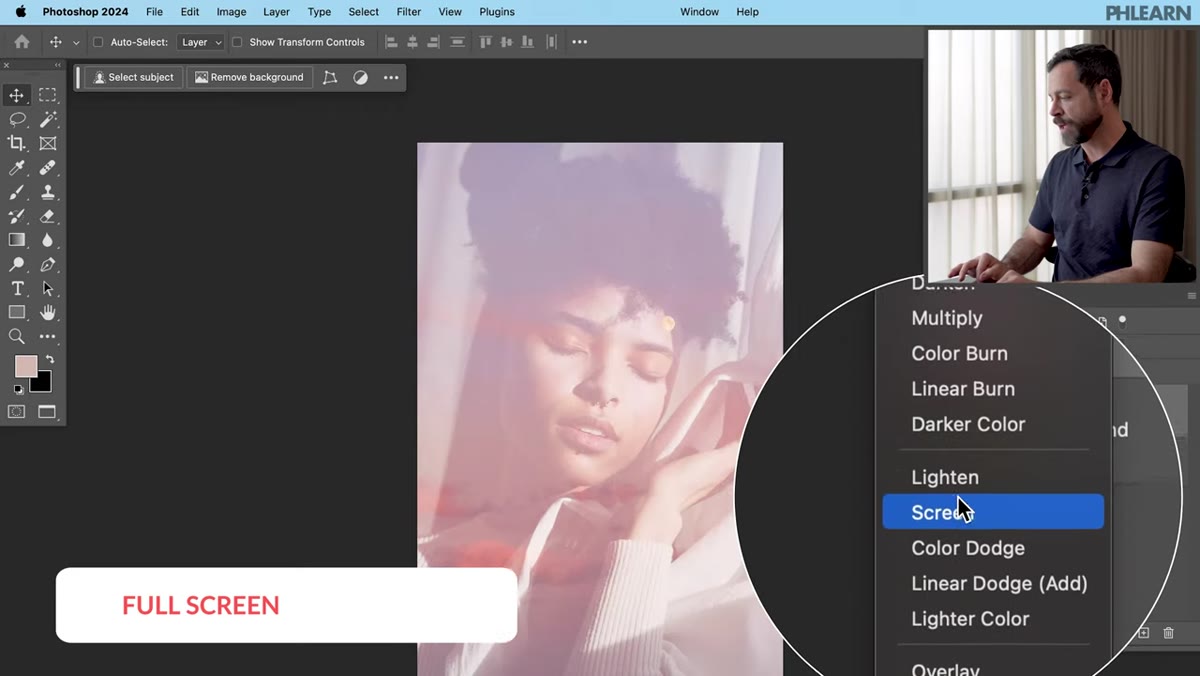Choose Screen blend mode
Screen dimensions: 1200x676
(993, 512)
